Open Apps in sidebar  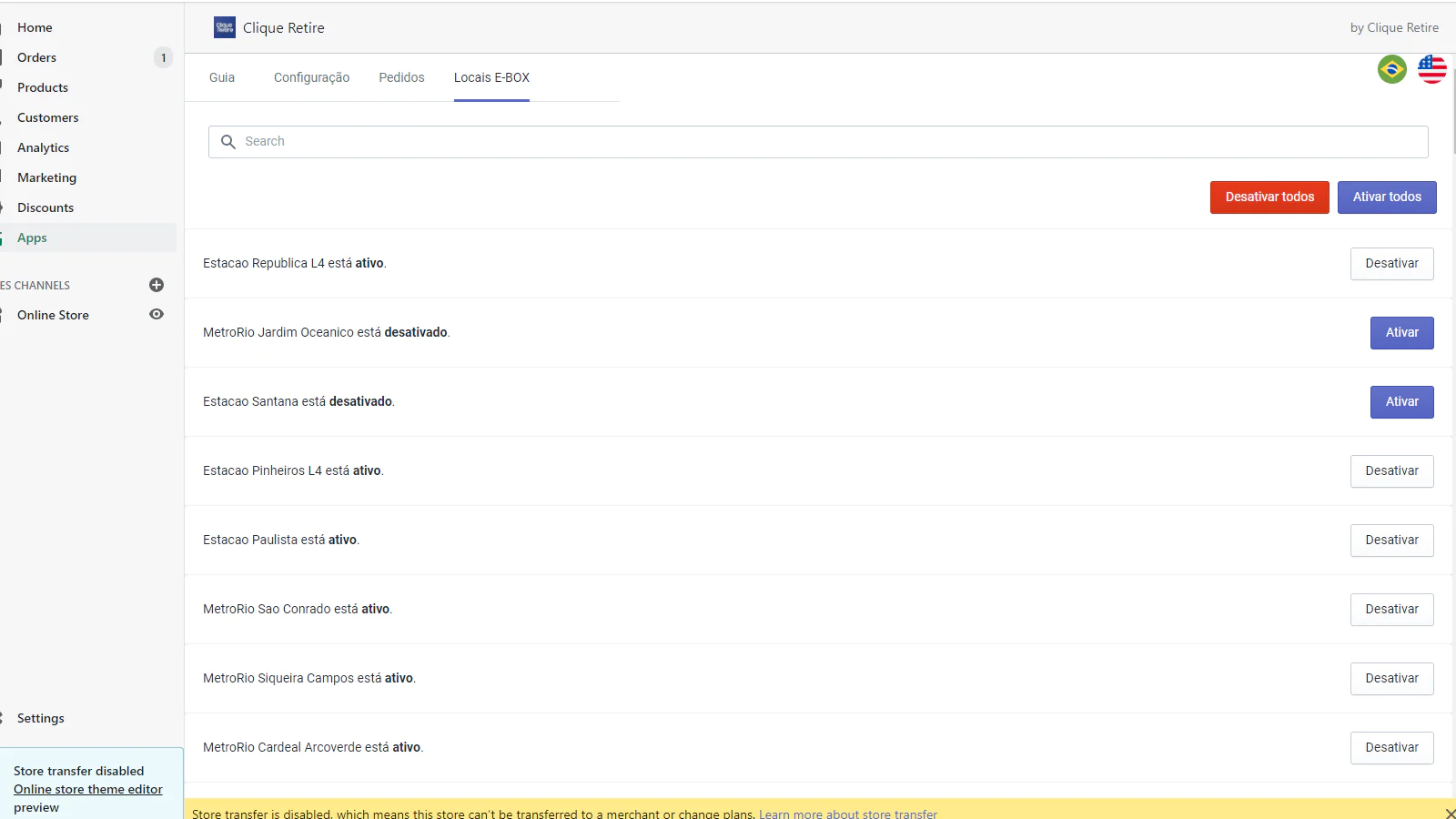click(32, 238)
